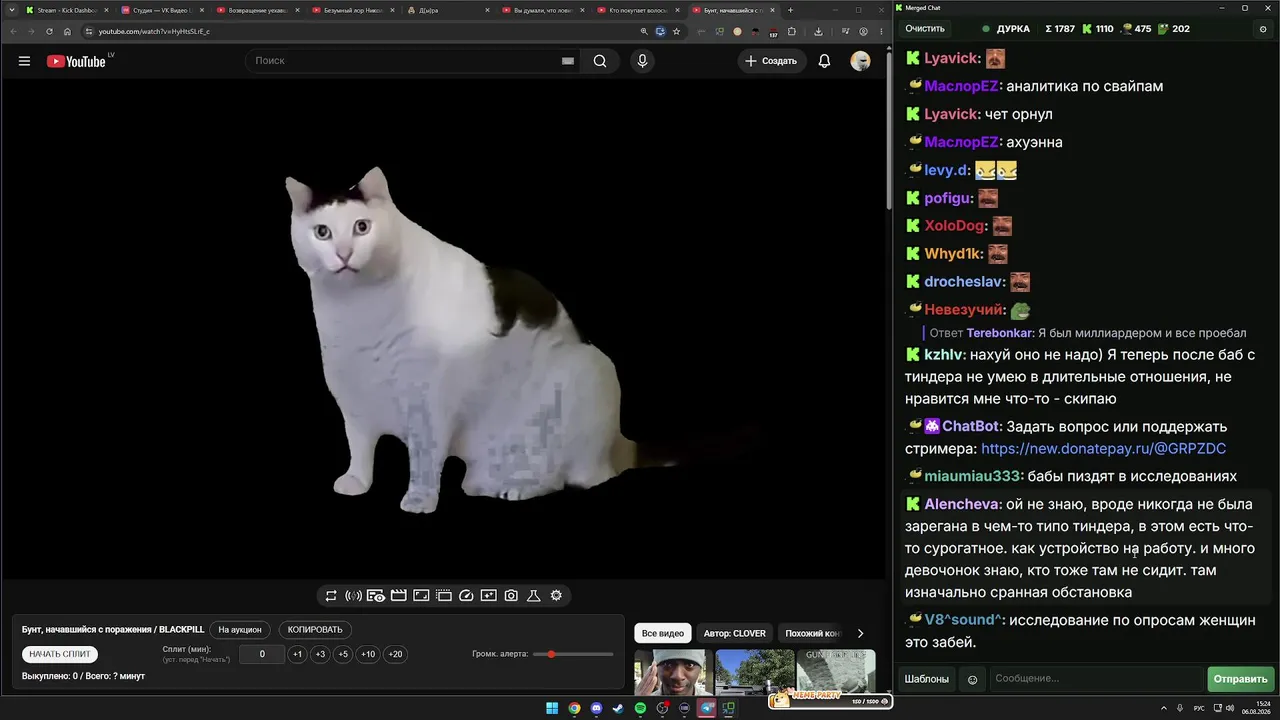
Task: Open Merged Chat settings gear
Action: [x=1263, y=29]
